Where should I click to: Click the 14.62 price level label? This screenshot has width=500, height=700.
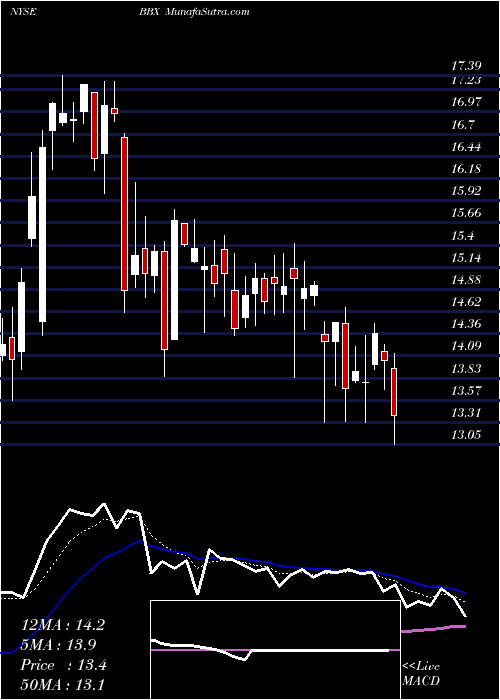point(466,302)
